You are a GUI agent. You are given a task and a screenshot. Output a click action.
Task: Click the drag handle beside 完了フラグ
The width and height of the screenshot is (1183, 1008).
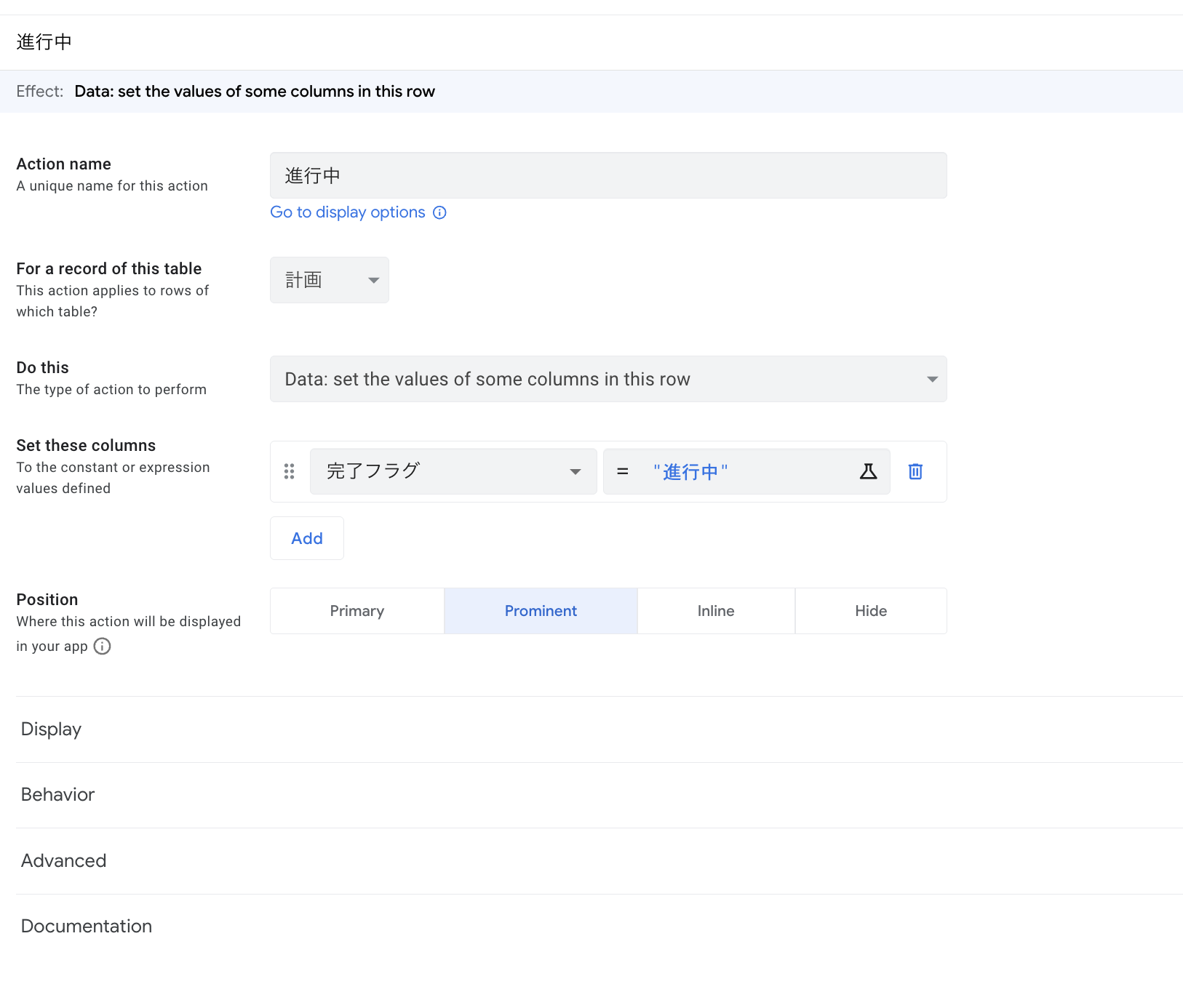tap(289, 471)
